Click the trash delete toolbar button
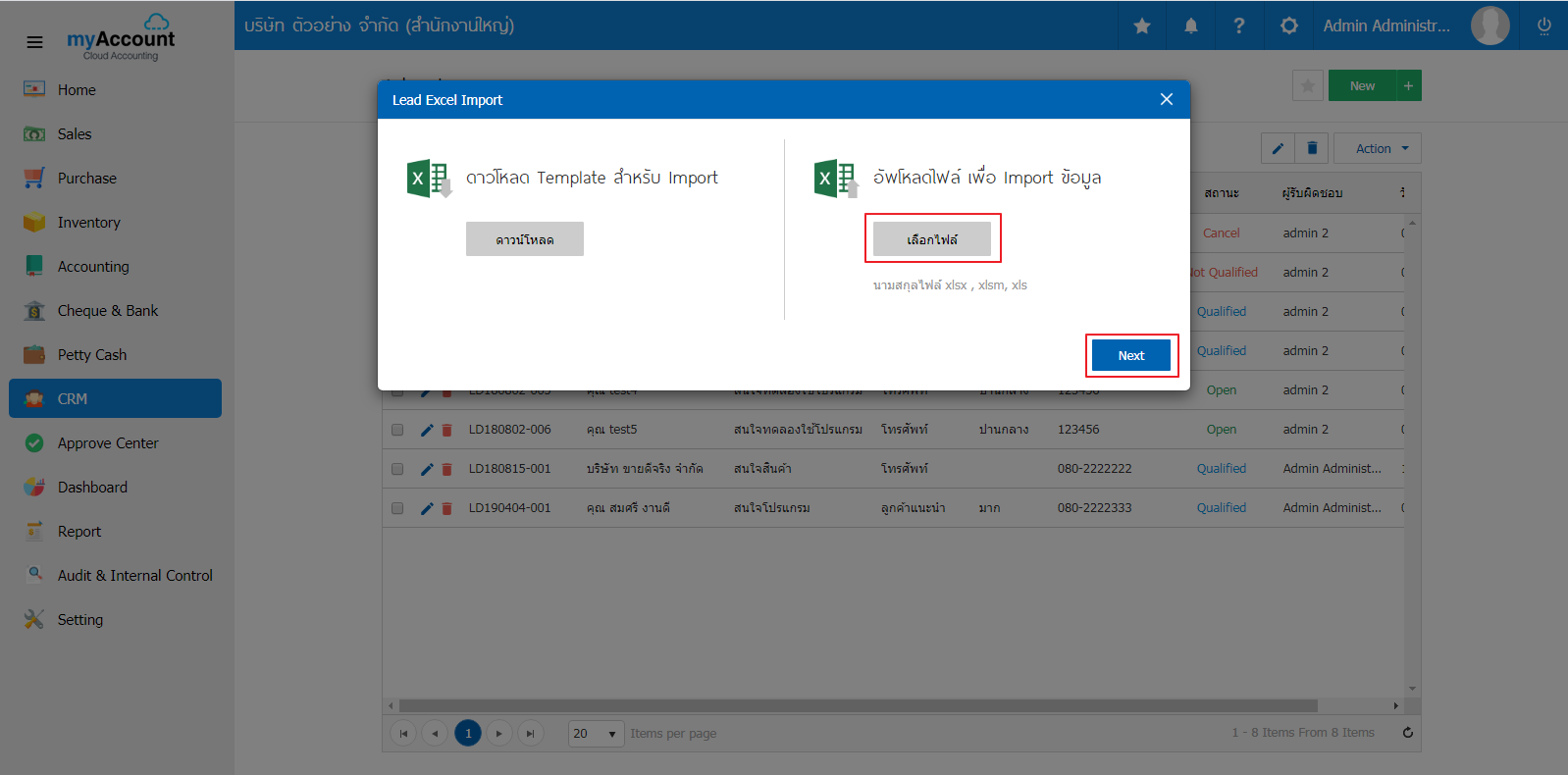Viewport: 1568px width, 775px height. coord(1312,148)
